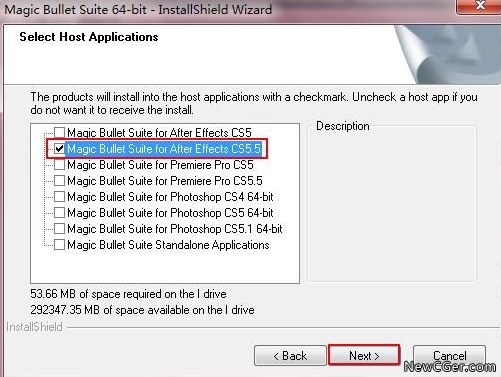Select Photoshop CS5.1 64-bit list entry text
Screen dimensions: 501x377
pos(175,229)
